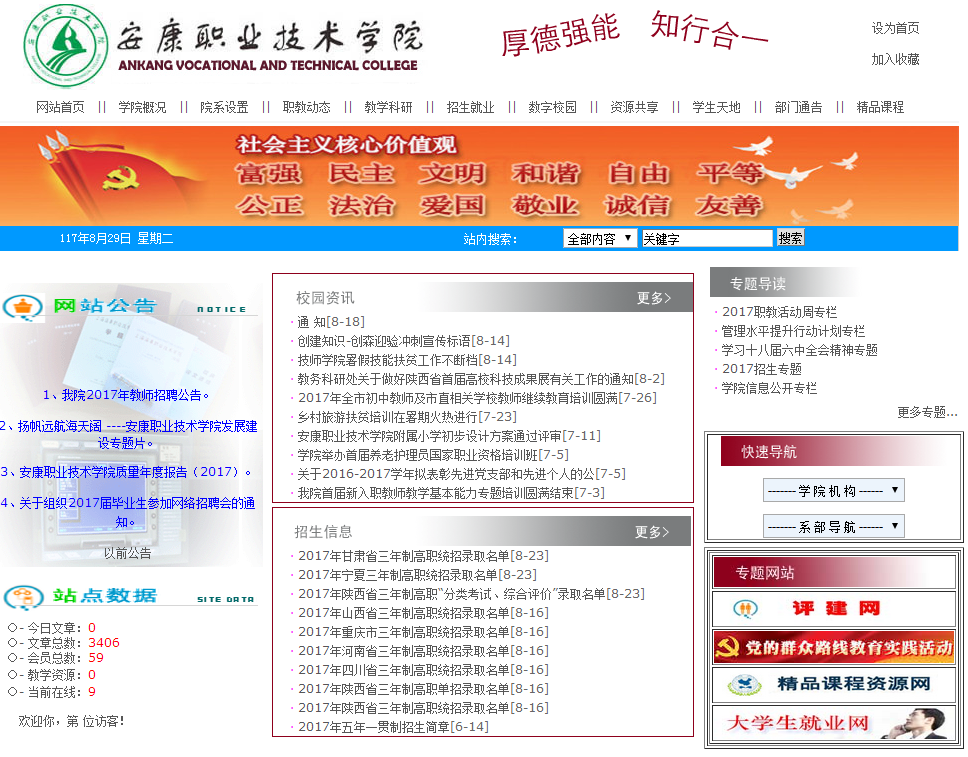Viewport: 968px width, 757px height.
Task: Open the 学院概况 menu item
Action: coord(142,107)
